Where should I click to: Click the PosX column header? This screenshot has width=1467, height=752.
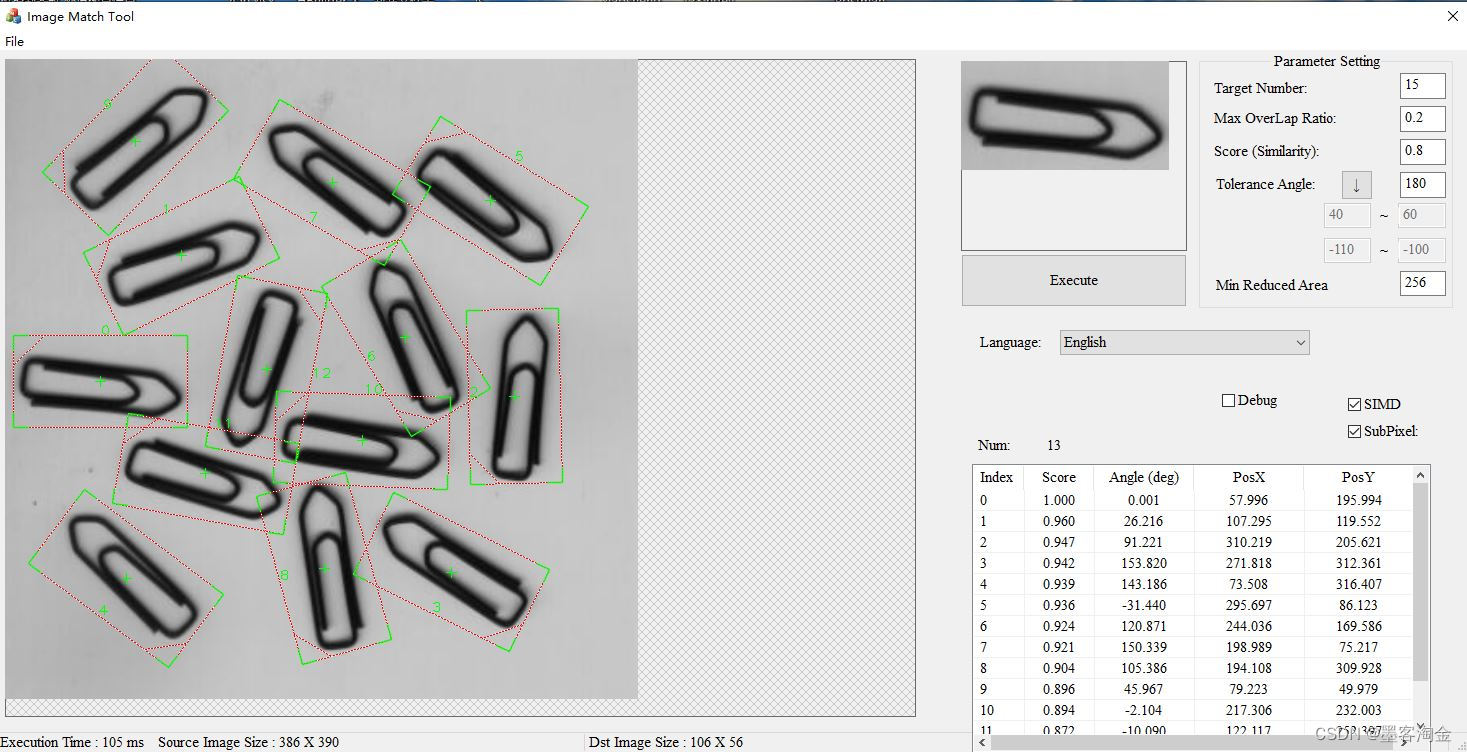coord(1249,477)
